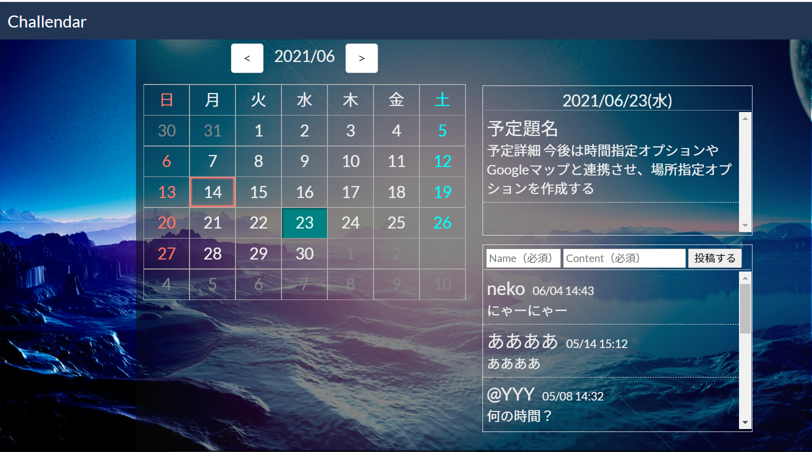
Task: Select date 22 in June
Action: click(x=258, y=223)
